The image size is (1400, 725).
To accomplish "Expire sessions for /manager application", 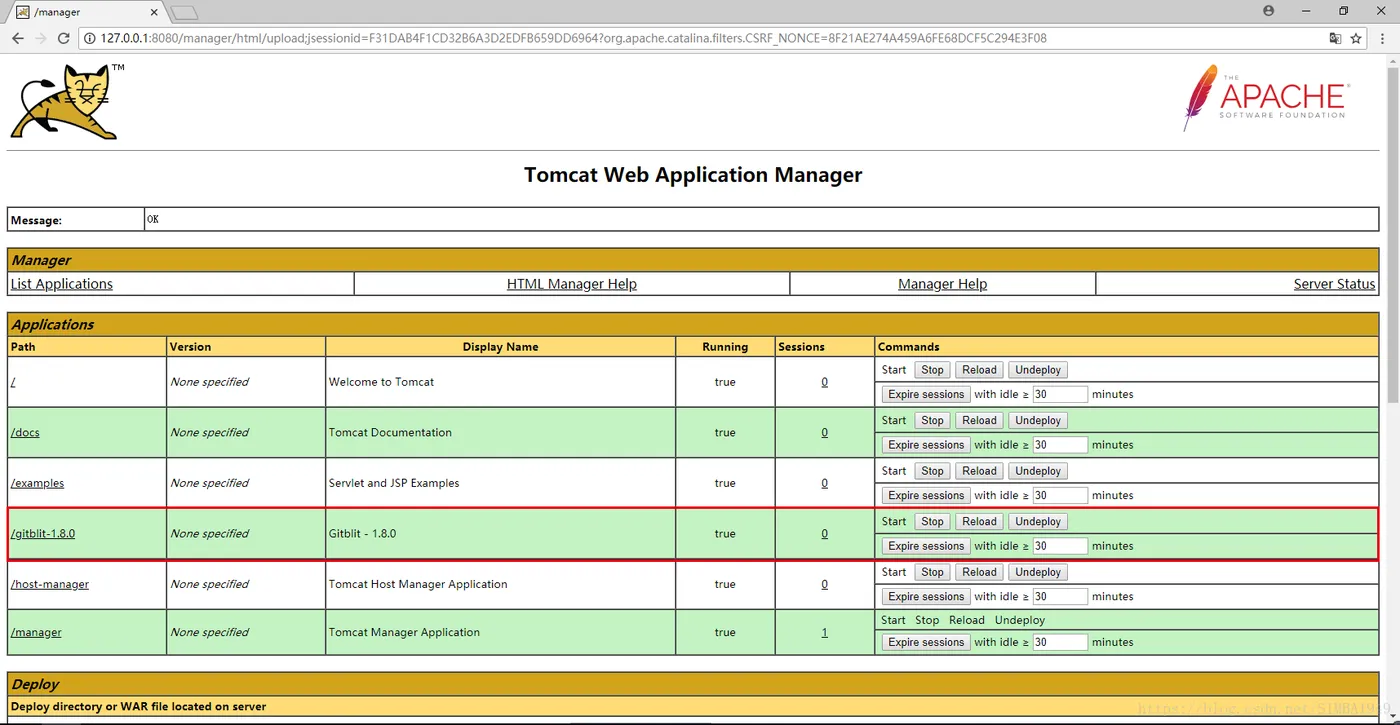I will pos(926,643).
